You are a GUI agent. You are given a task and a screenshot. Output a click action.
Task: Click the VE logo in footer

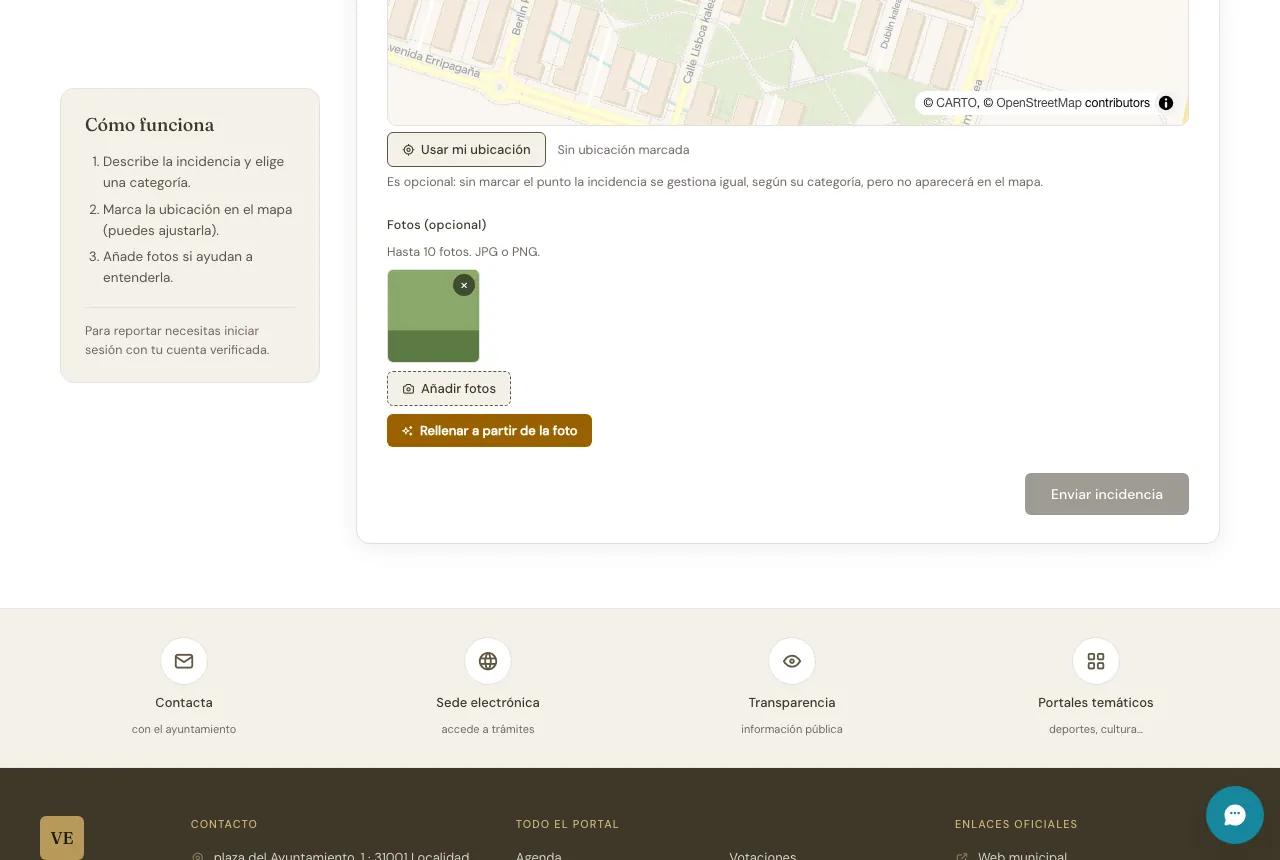62,838
